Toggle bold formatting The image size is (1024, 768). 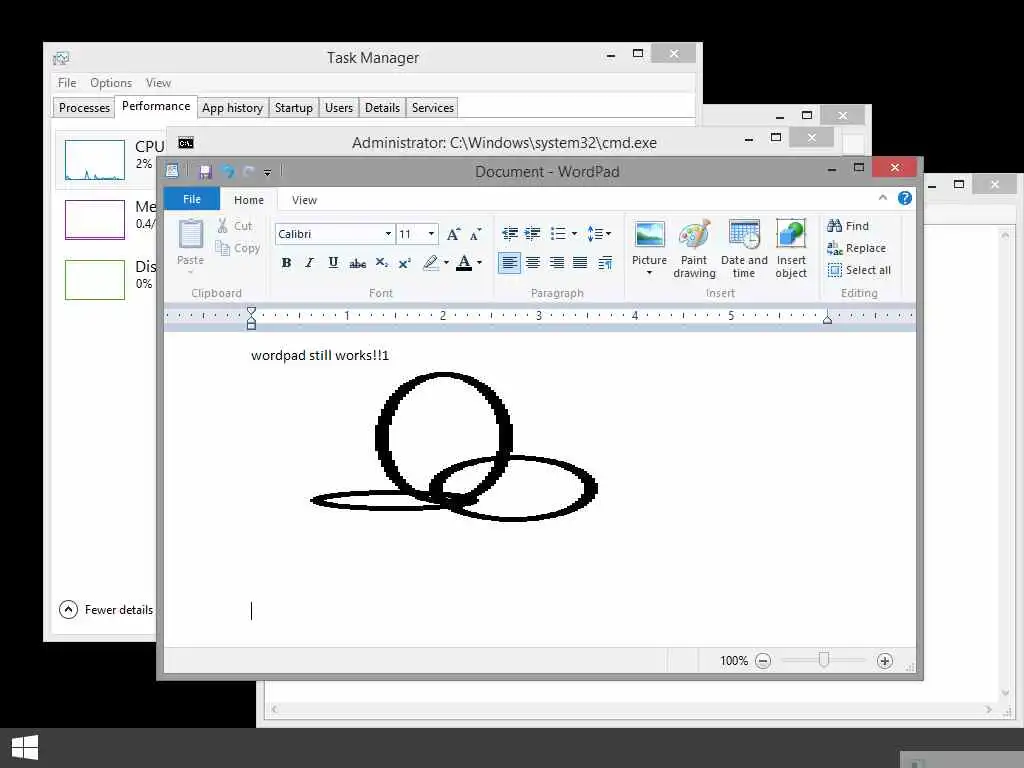(286, 263)
